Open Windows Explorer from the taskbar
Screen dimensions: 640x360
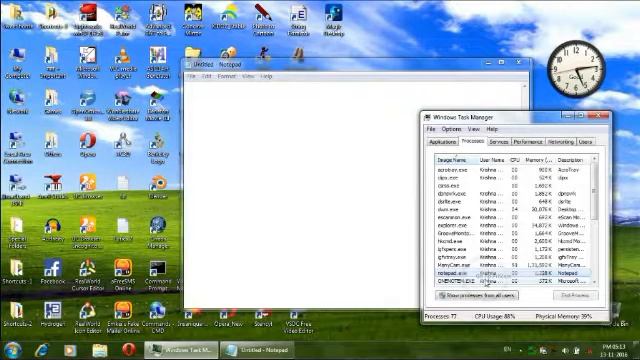click(x=99, y=350)
